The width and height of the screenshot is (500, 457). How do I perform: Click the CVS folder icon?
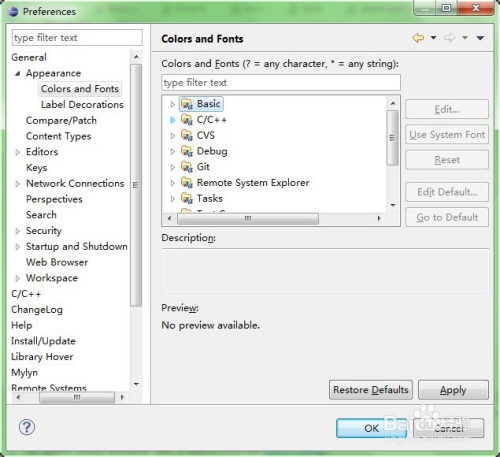(187, 135)
